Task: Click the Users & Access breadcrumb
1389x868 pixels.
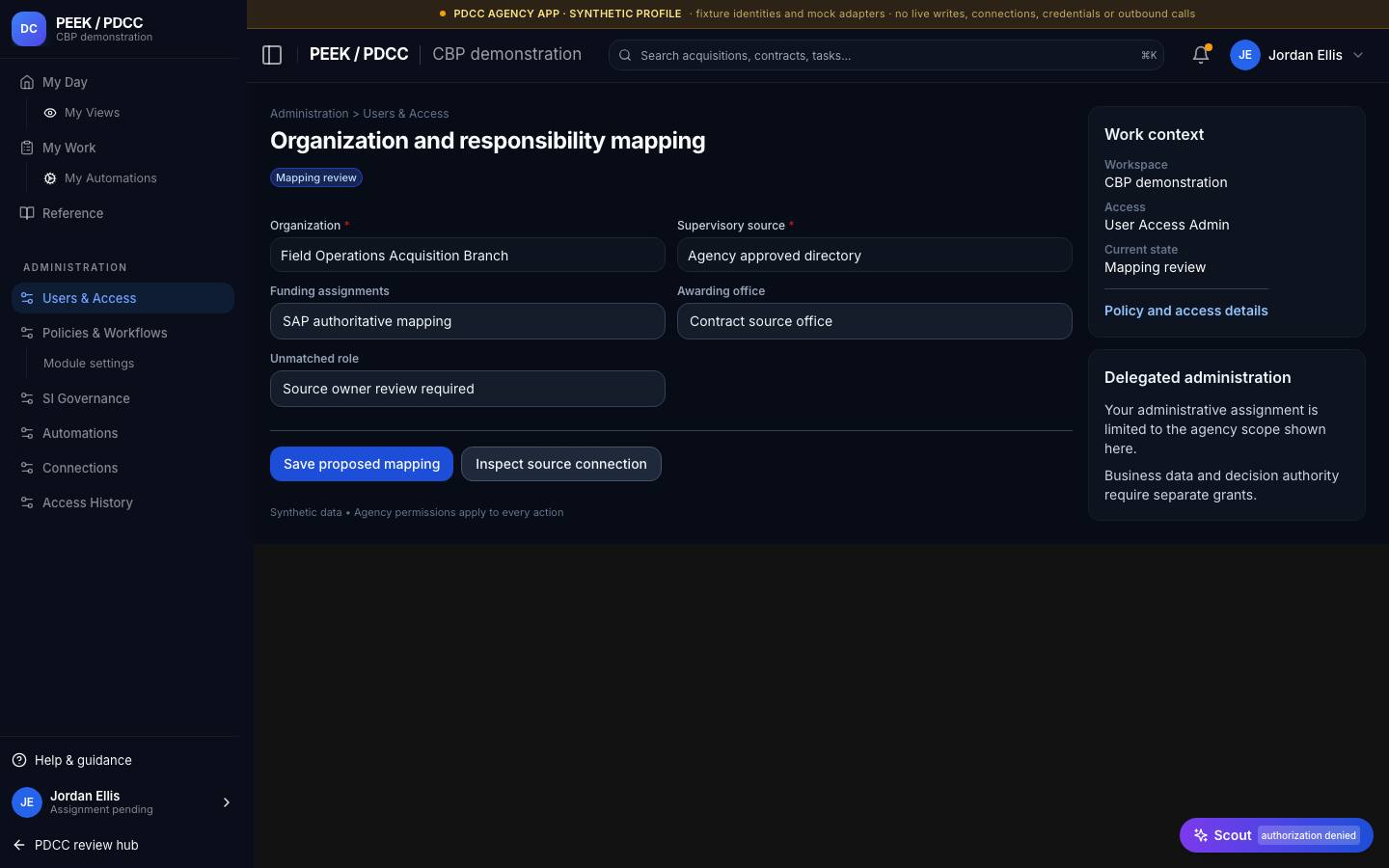Action: [406, 114]
